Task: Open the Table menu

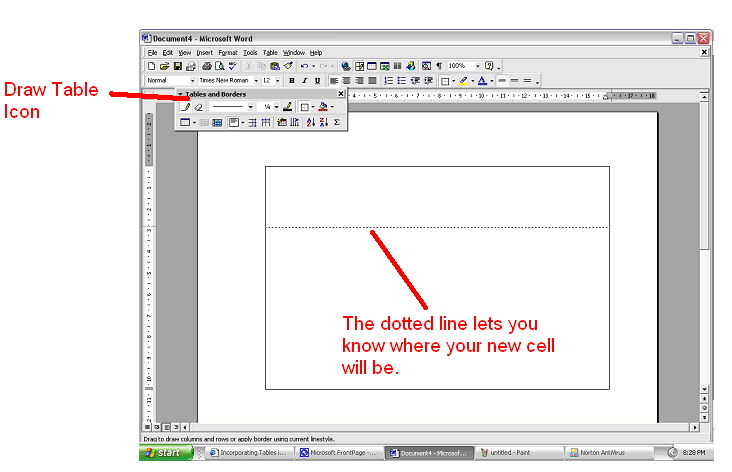Action: pos(270,53)
